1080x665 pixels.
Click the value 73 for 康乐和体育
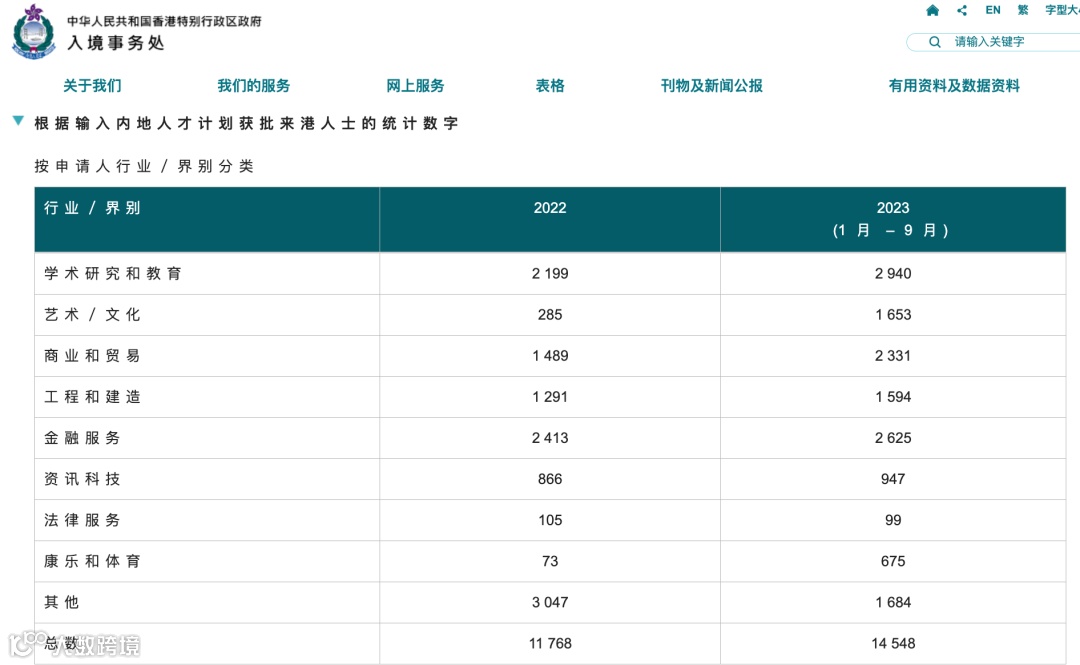pyautogui.click(x=550, y=561)
